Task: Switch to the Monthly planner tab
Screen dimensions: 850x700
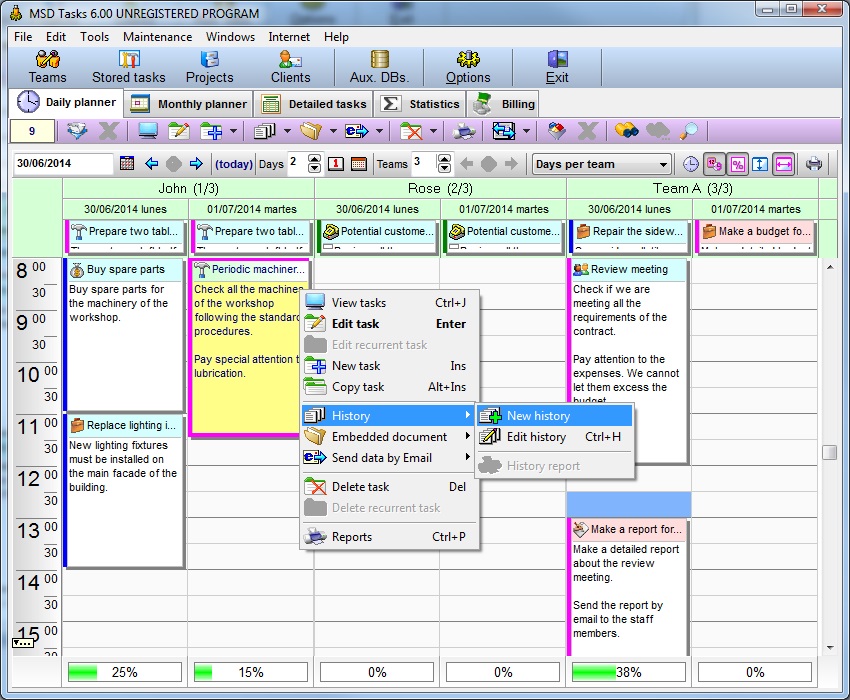Action: [x=189, y=104]
